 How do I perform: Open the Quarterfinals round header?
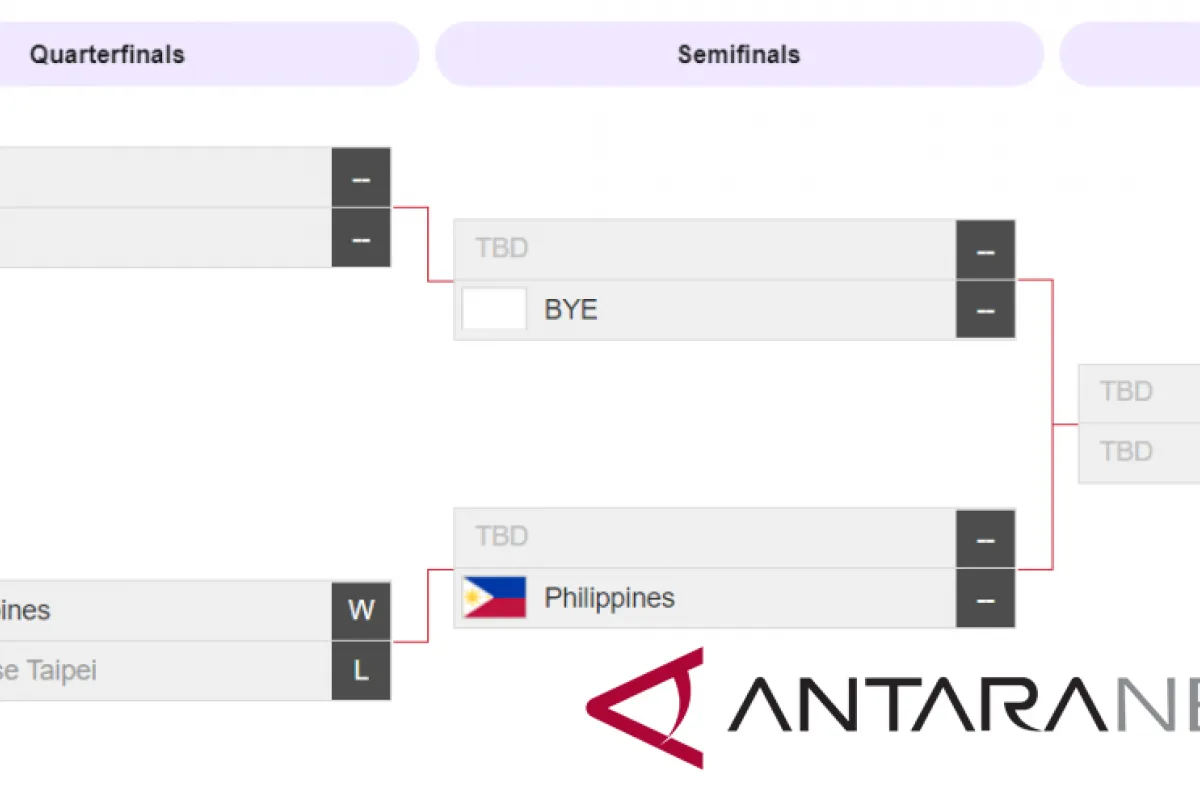pyautogui.click(x=200, y=54)
